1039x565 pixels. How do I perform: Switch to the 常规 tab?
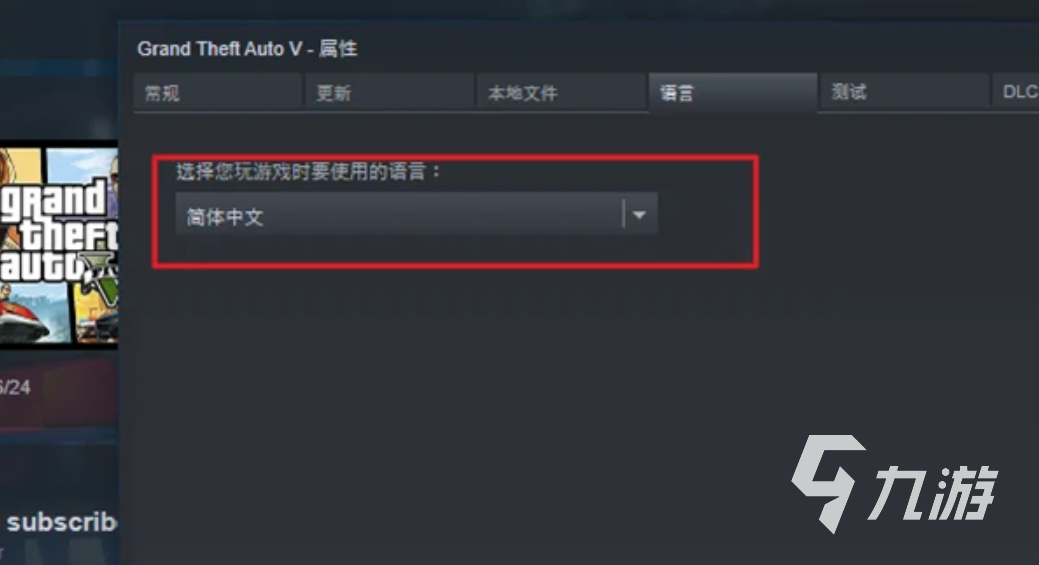point(217,93)
